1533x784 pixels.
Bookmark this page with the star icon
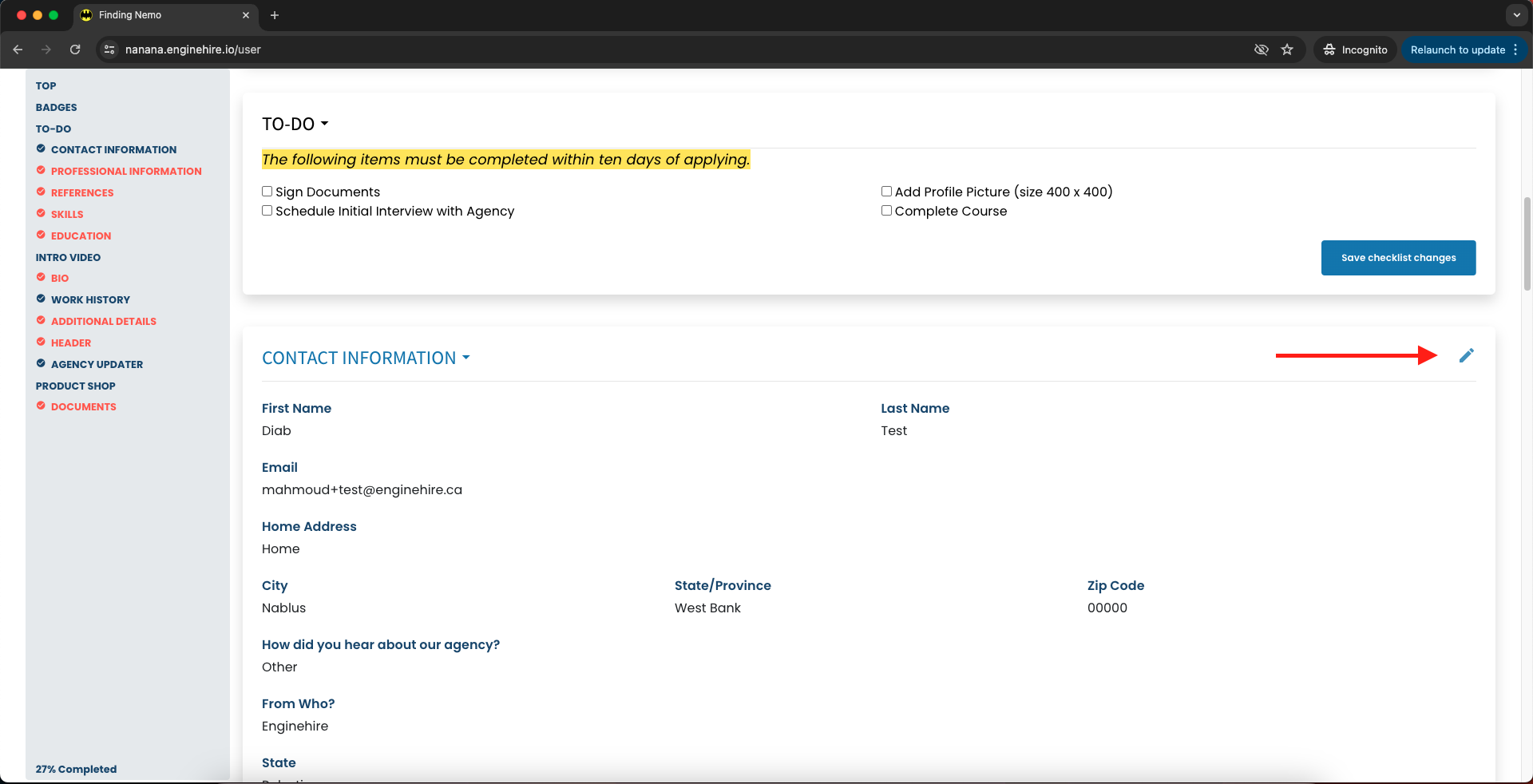[x=1287, y=49]
